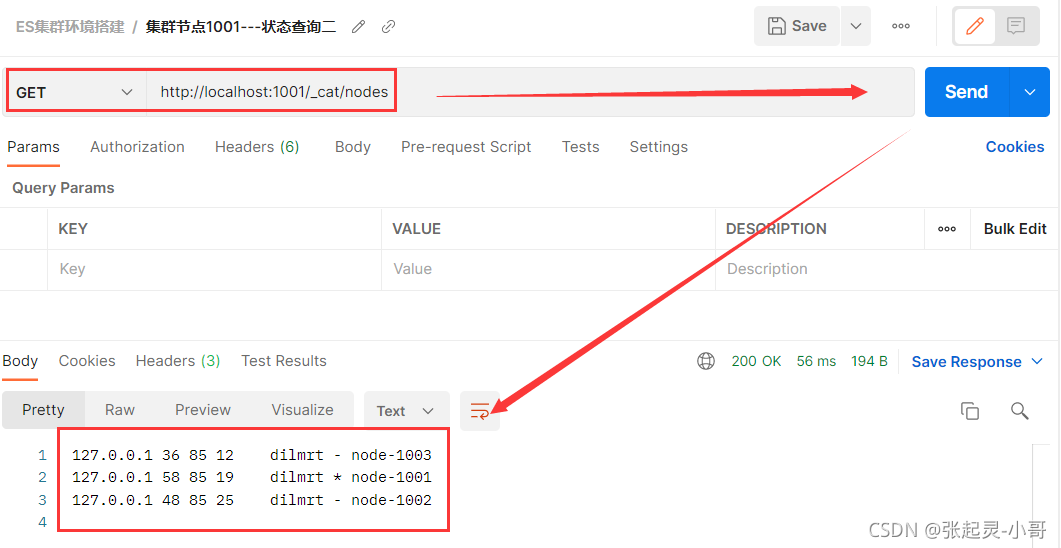Open the request Headers (6) tab
This screenshot has height=548, width=1061.
[257, 147]
